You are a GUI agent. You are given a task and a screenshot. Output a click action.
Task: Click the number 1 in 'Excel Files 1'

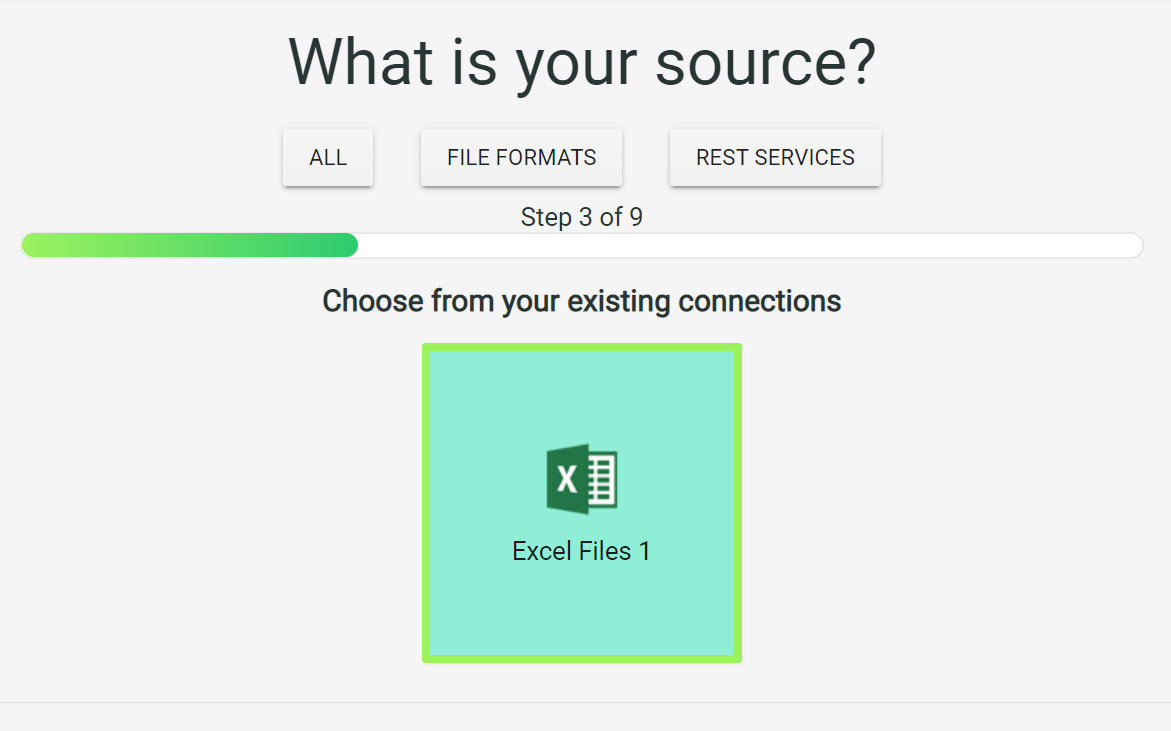point(644,551)
